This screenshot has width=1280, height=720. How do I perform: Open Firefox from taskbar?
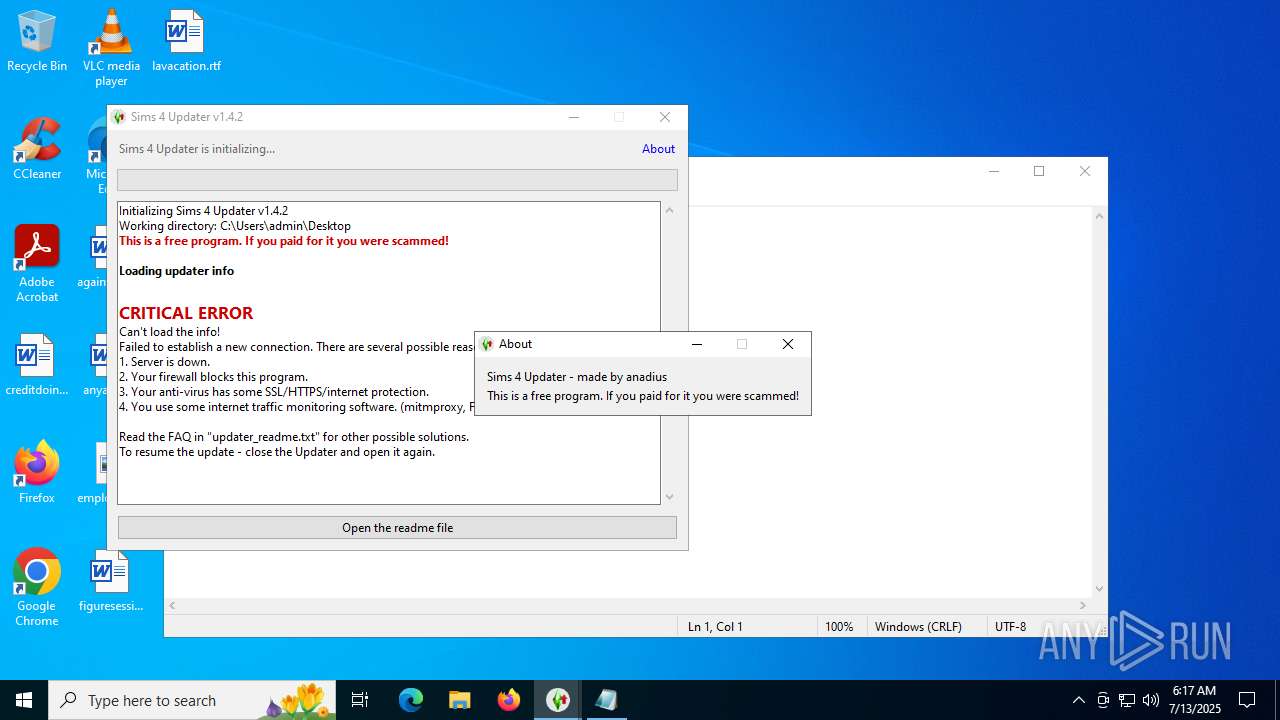(x=509, y=700)
